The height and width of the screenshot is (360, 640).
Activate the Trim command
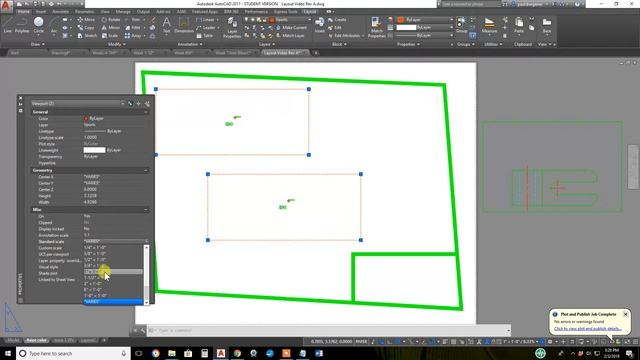[133, 20]
